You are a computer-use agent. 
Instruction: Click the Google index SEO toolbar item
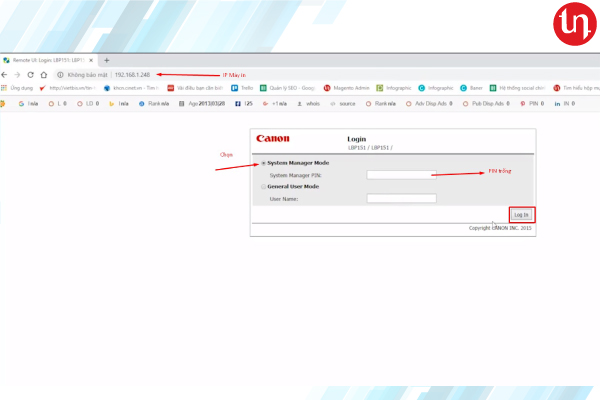28,104
